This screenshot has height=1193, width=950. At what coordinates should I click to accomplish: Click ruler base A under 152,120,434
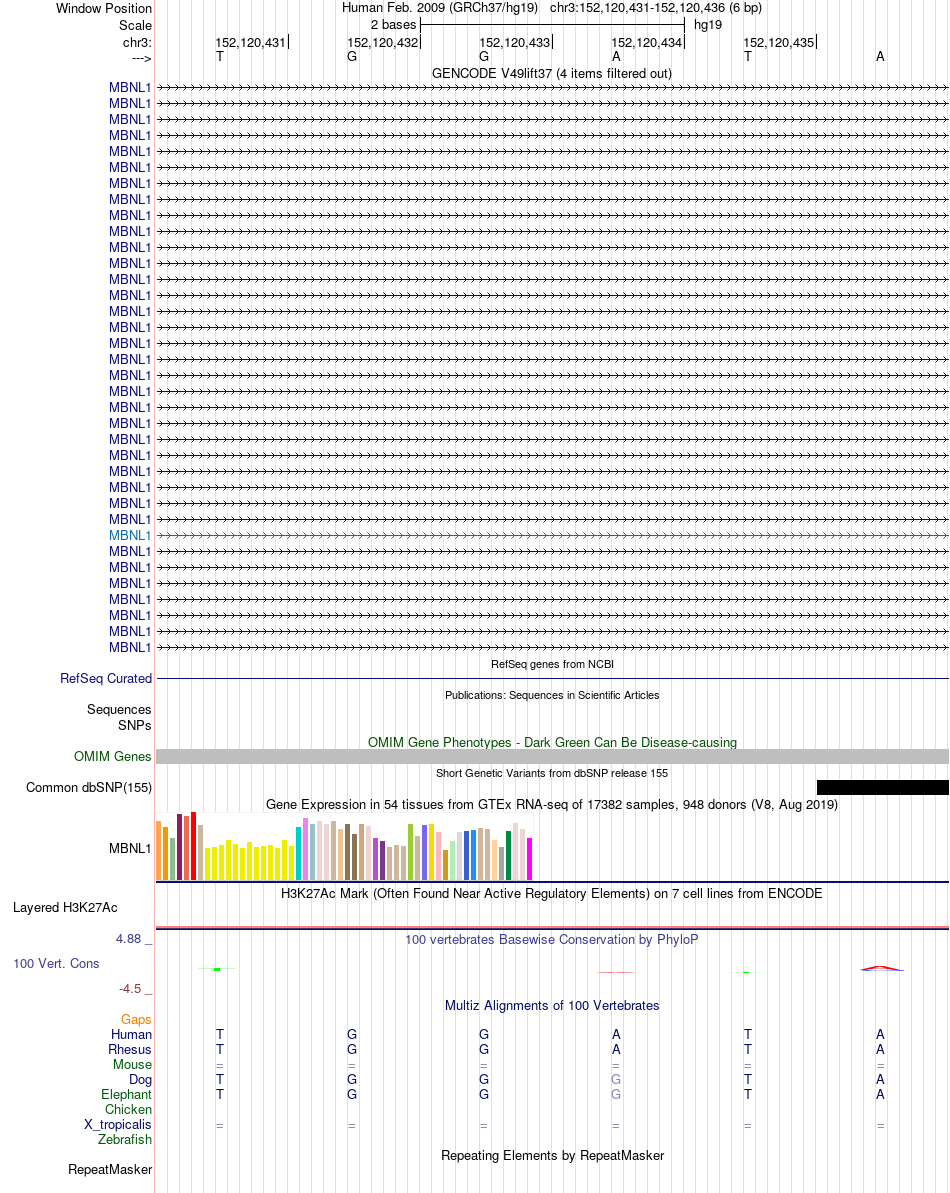[616, 56]
